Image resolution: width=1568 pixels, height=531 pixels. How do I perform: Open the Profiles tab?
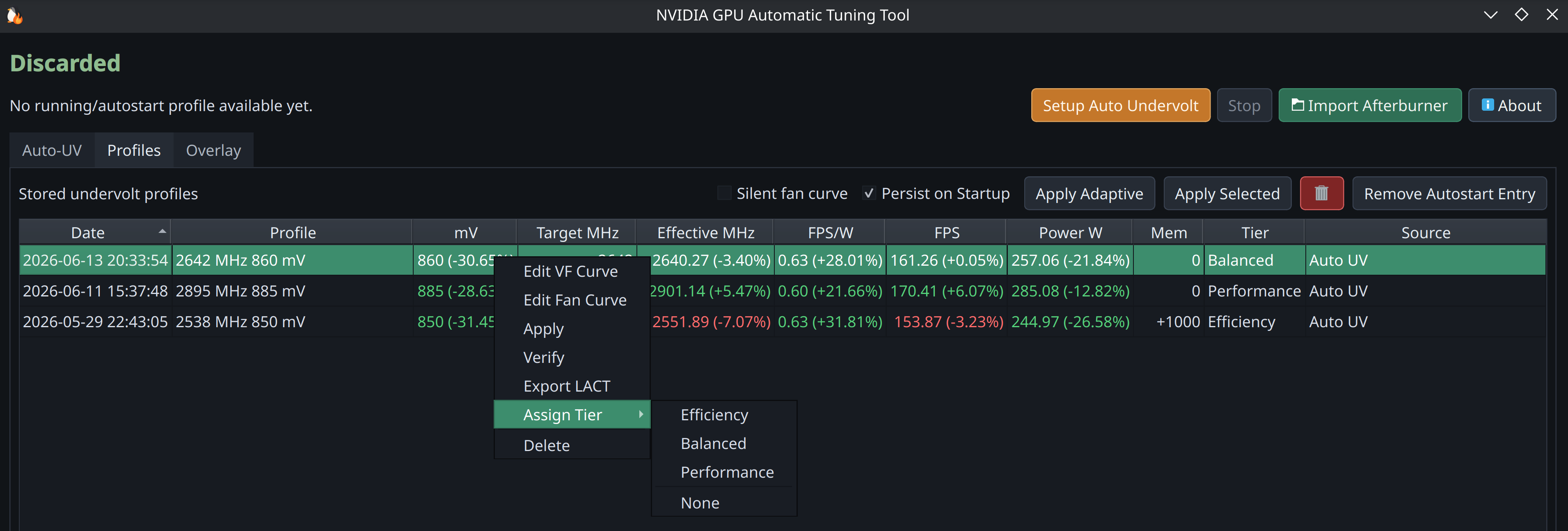click(x=134, y=150)
